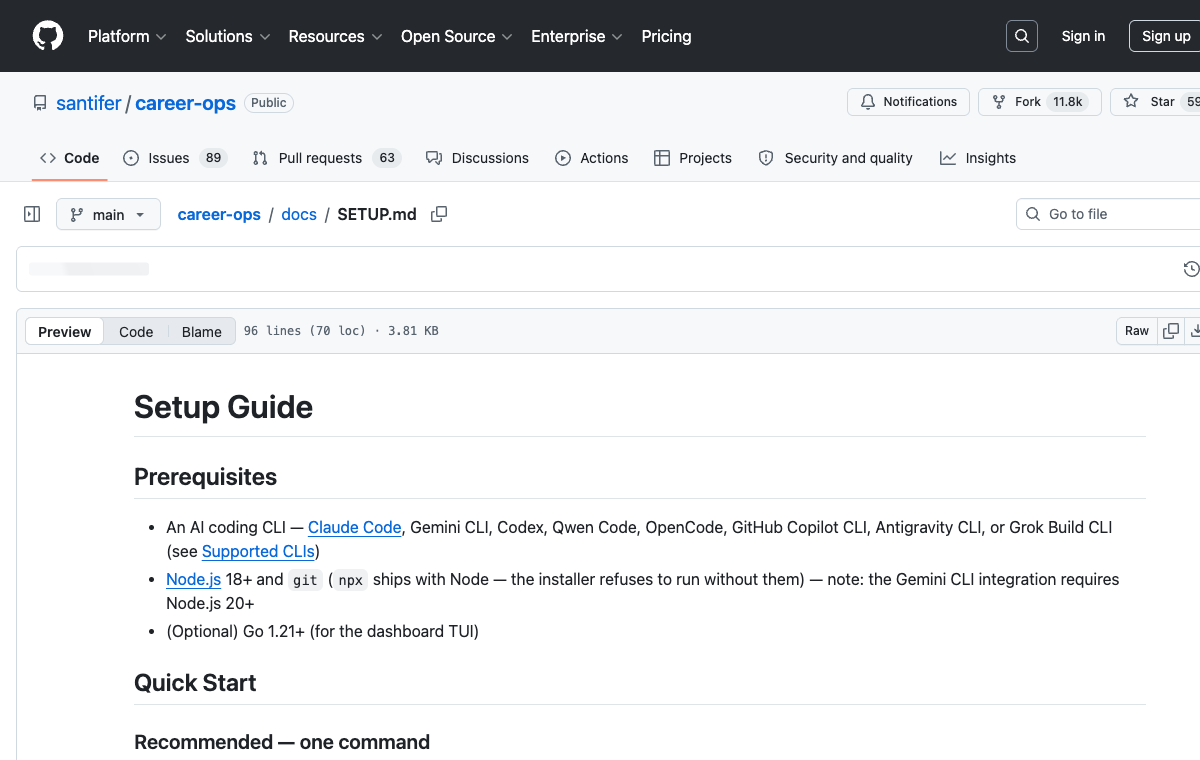Click the Raw button
The width and height of the screenshot is (1200, 760).
(1137, 331)
